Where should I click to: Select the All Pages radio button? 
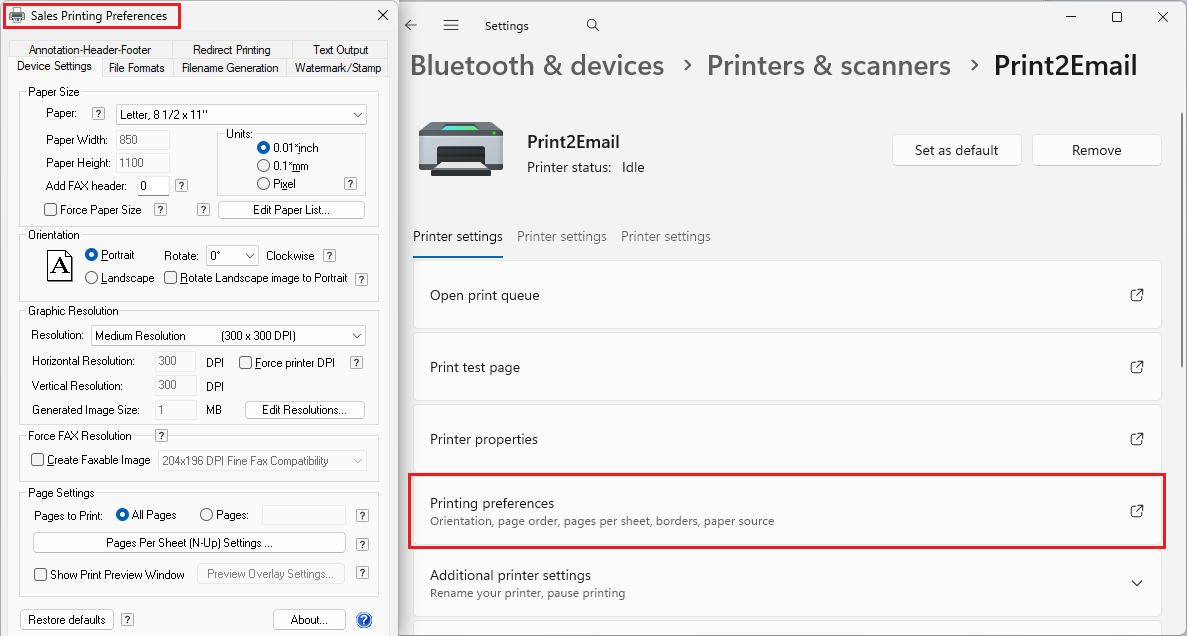[x=122, y=515]
